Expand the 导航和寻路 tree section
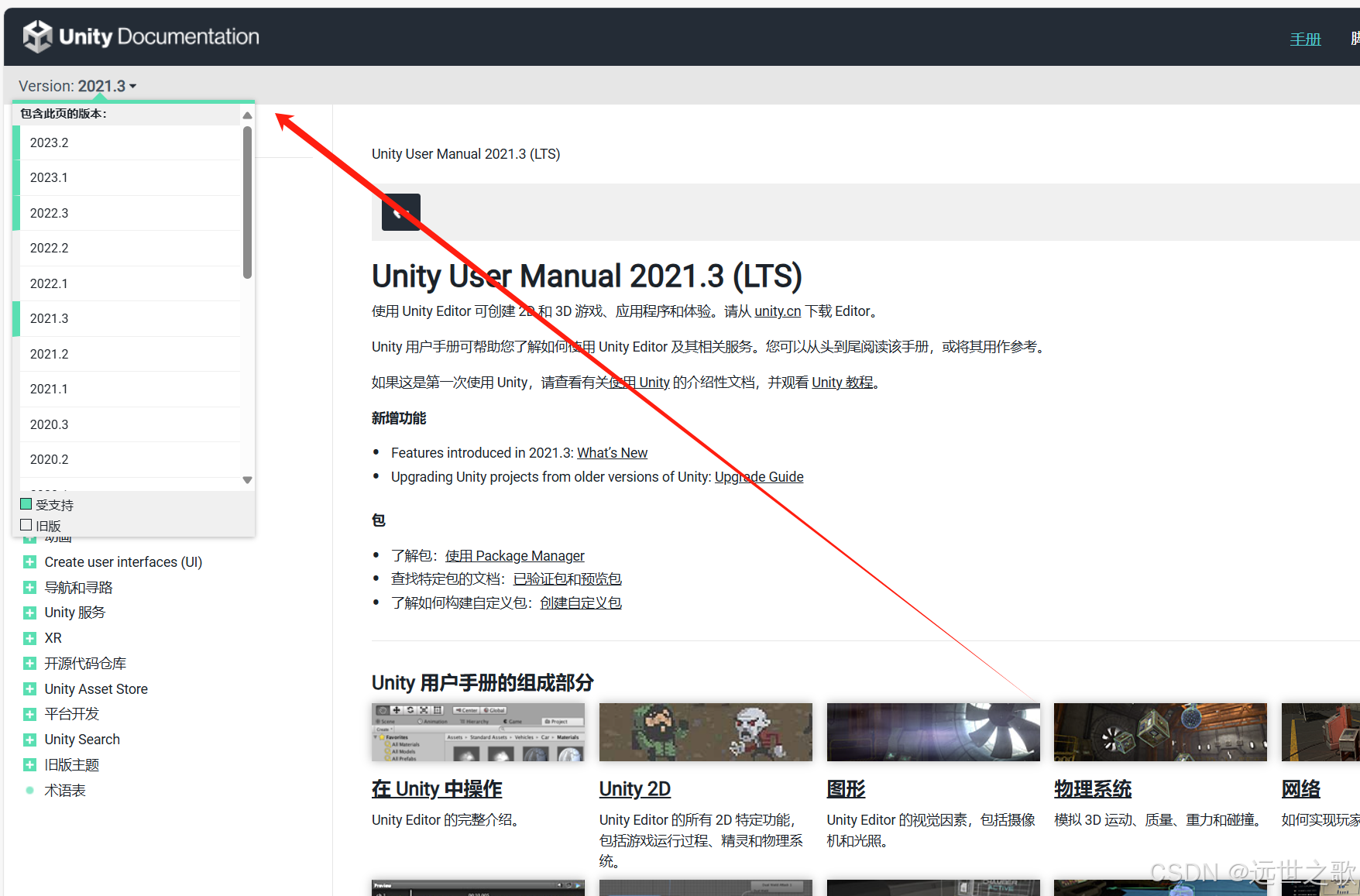The image size is (1360, 896). pyautogui.click(x=29, y=588)
